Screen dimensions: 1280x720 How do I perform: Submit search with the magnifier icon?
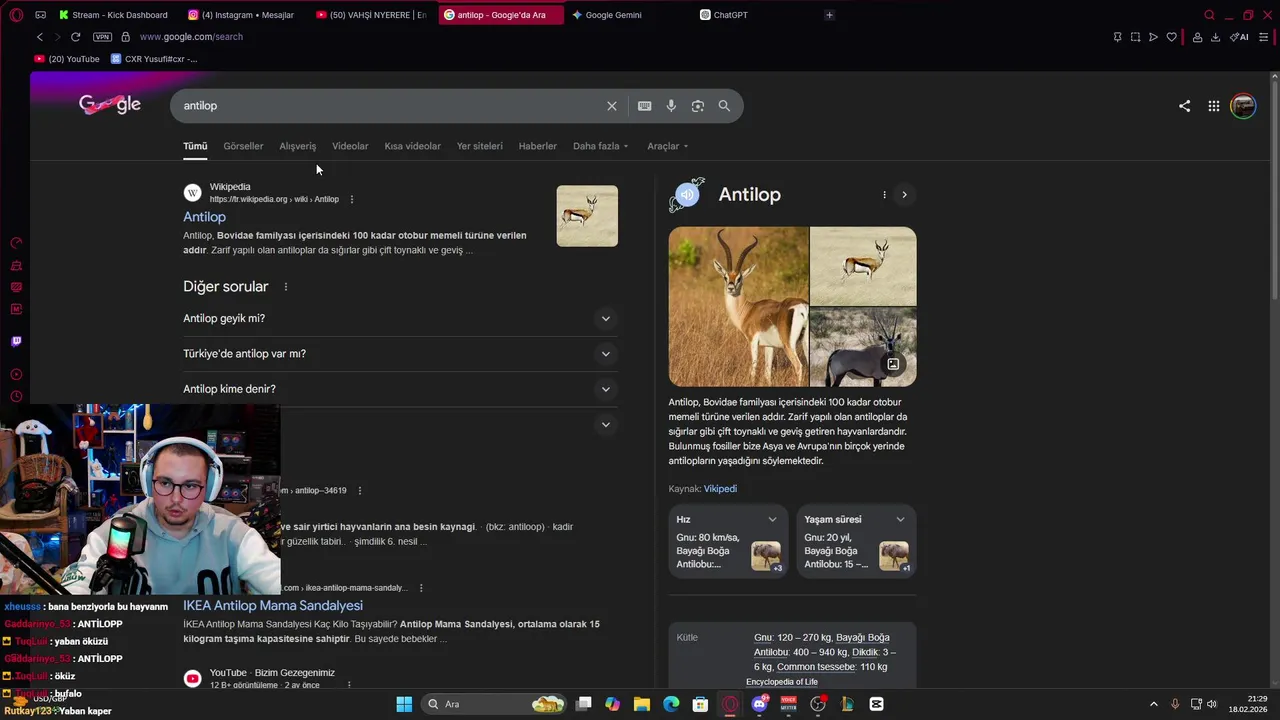click(724, 106)
